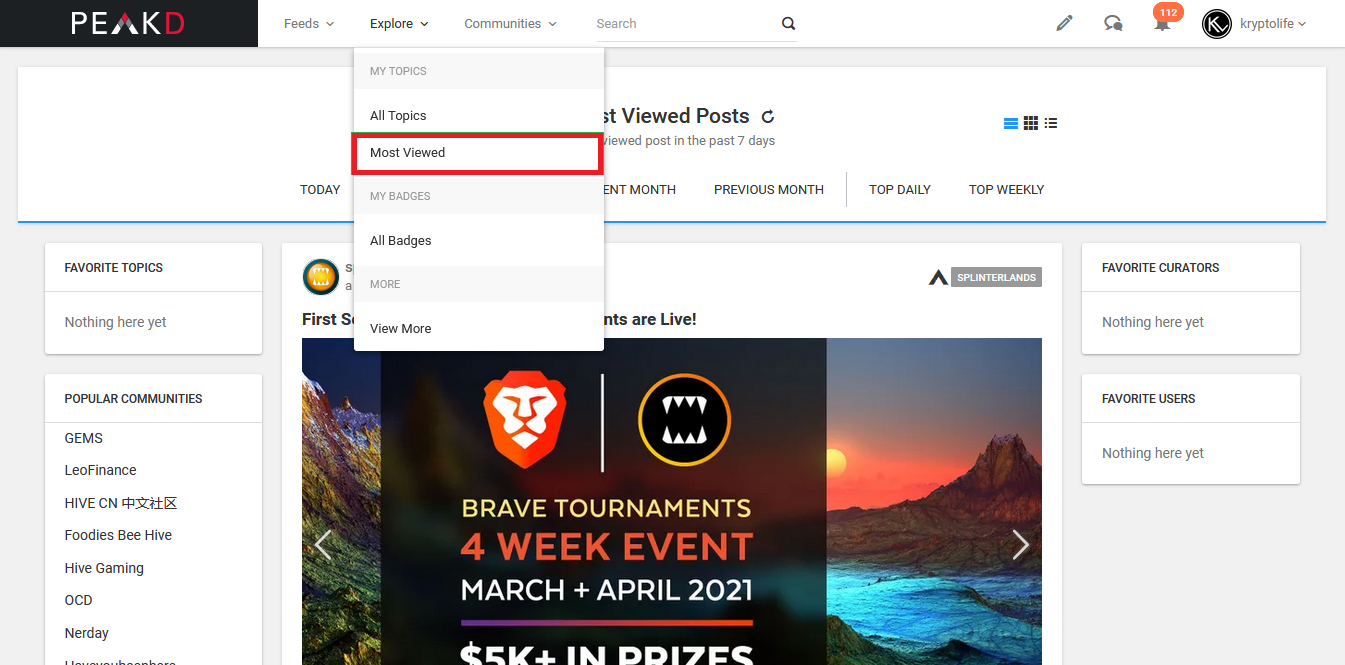Open the kryptolife account dropdown

pos(1273,24)
